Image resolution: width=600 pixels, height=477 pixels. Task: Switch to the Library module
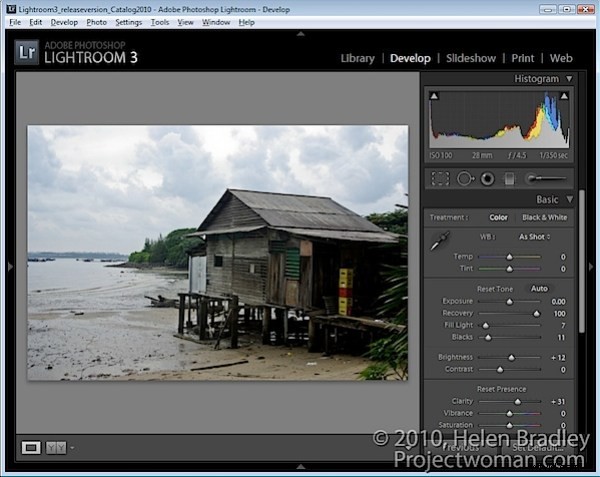point(357,58)
